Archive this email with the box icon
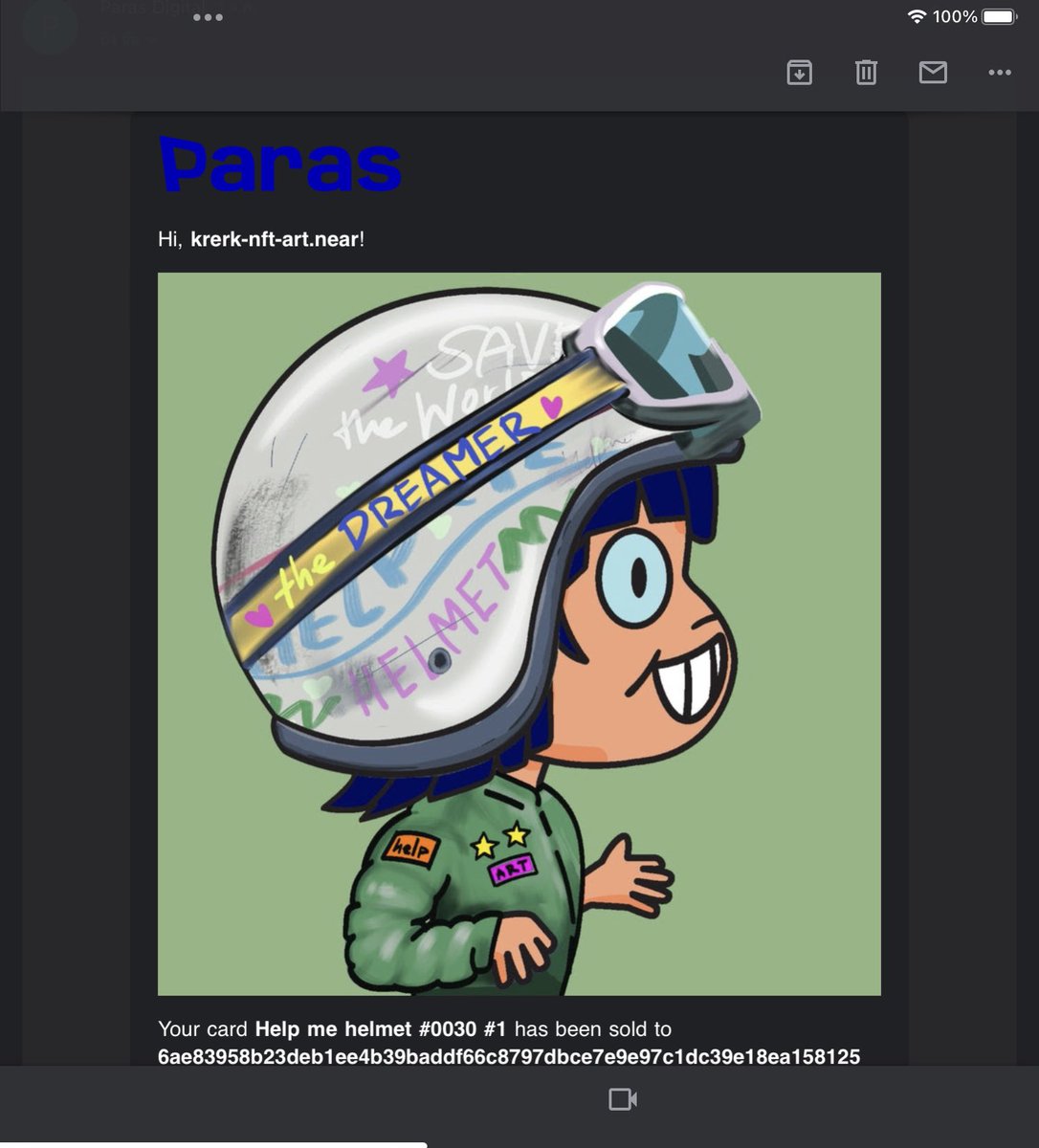 pyautogui.click(x=799, y=72)
